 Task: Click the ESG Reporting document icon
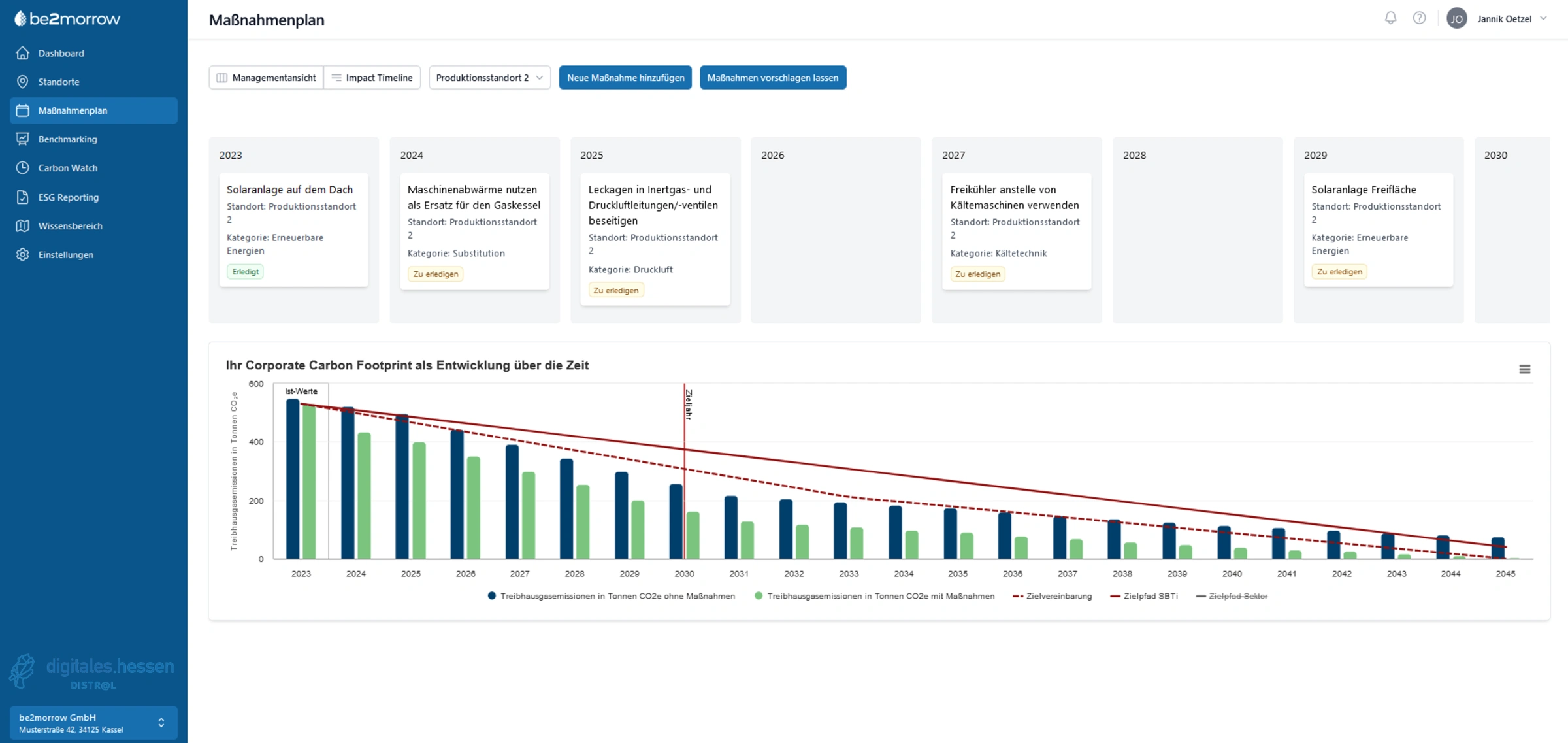(x=23, y=197)
